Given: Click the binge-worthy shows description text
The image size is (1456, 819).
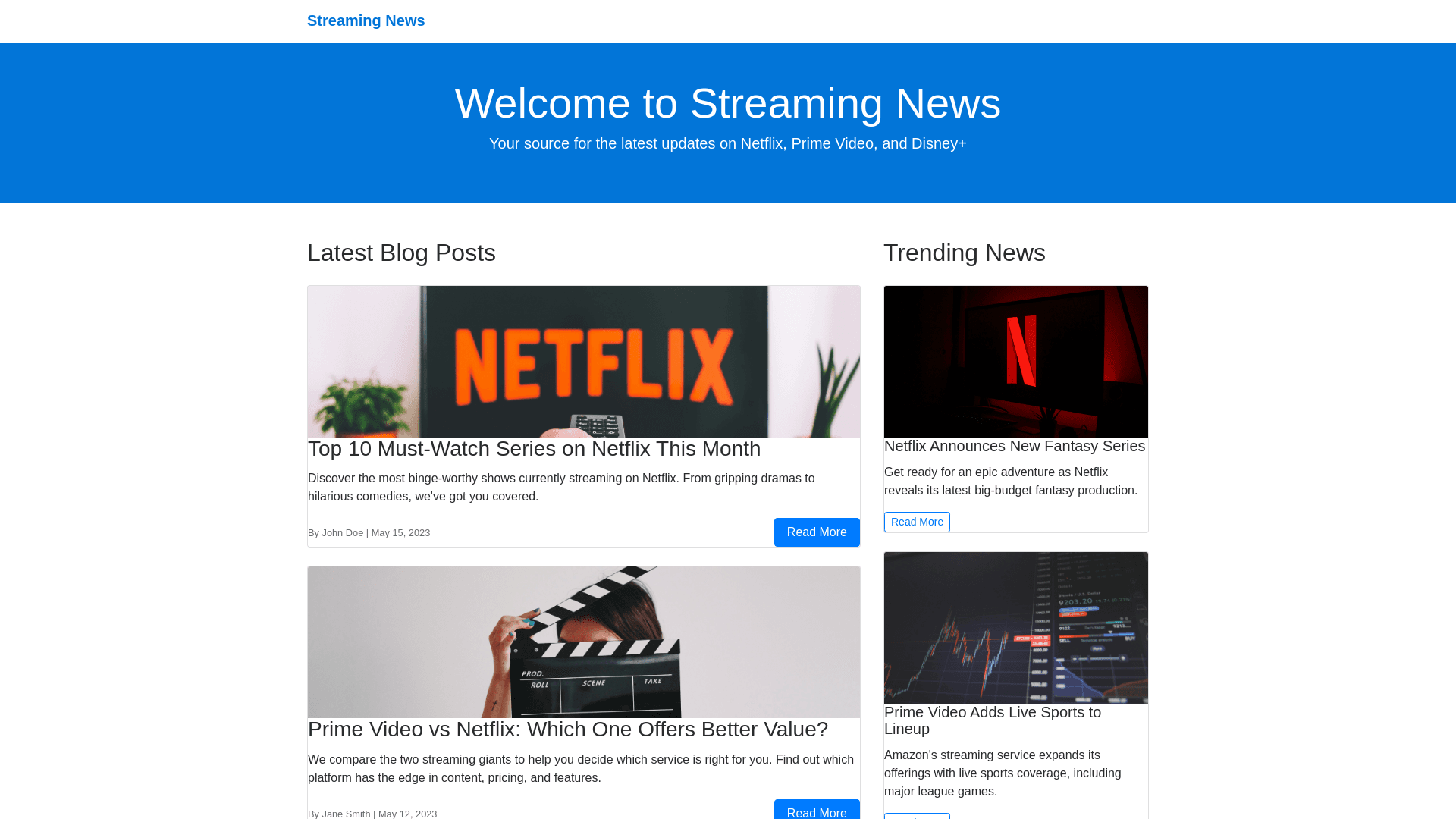Looking at the screenshot, I should click(561, 488).
